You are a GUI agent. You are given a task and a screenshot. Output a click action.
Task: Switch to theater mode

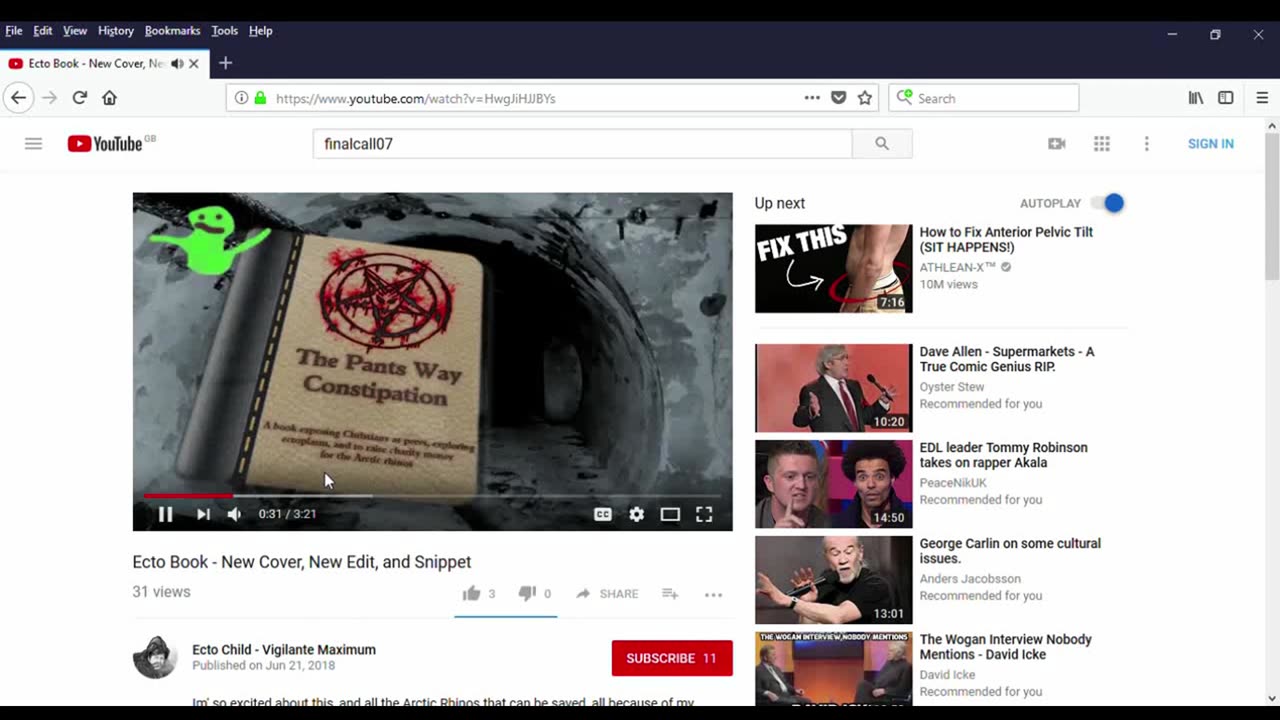pyautogui.click(x=670, y=514)
